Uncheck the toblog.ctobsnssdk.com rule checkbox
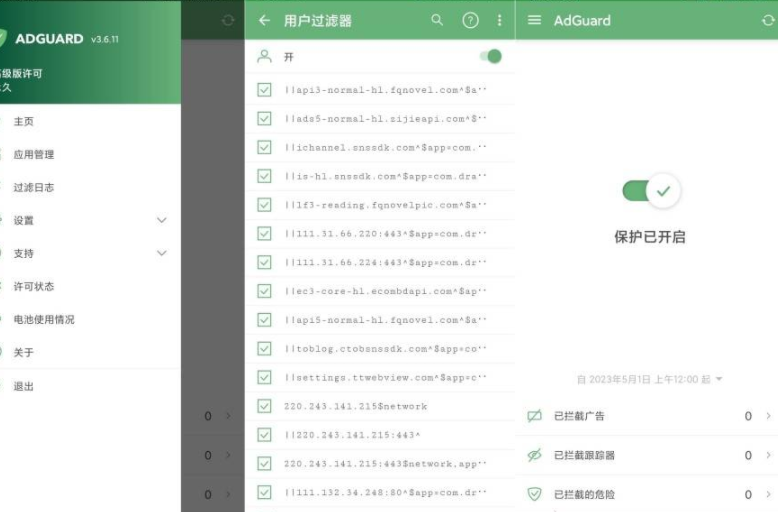 coord(264,349)
